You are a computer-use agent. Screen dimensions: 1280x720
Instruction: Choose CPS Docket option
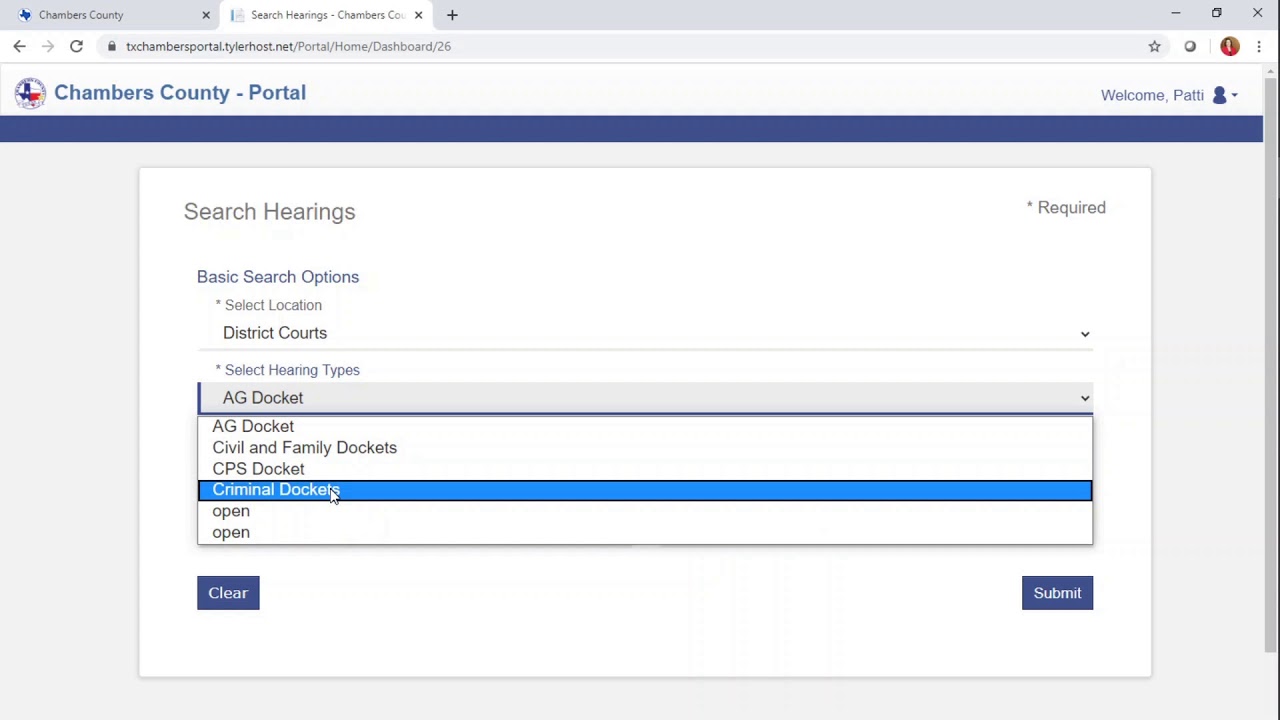point(645,469)
